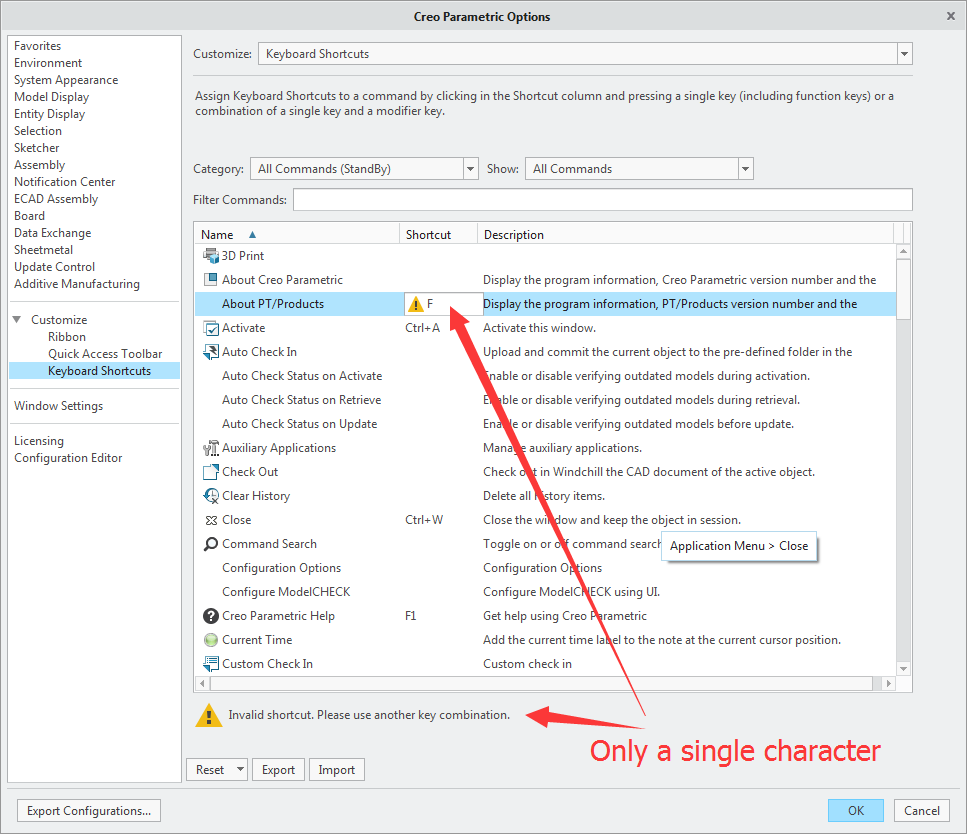Click the Creo Parametric Help question icon
The width and height of the screenshot is (967, 834).
pyautogui.click(x=211, y=616)
